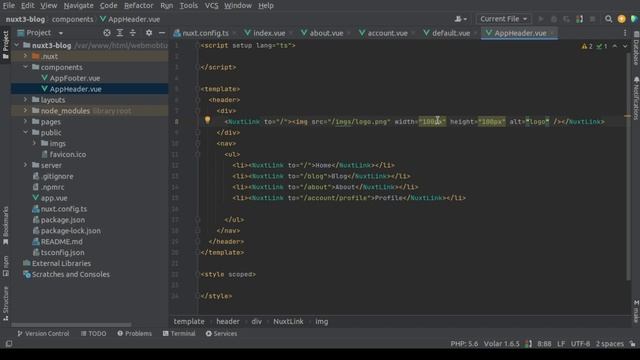Collapse the public folder
640x360 pixels.
[25, 132]
